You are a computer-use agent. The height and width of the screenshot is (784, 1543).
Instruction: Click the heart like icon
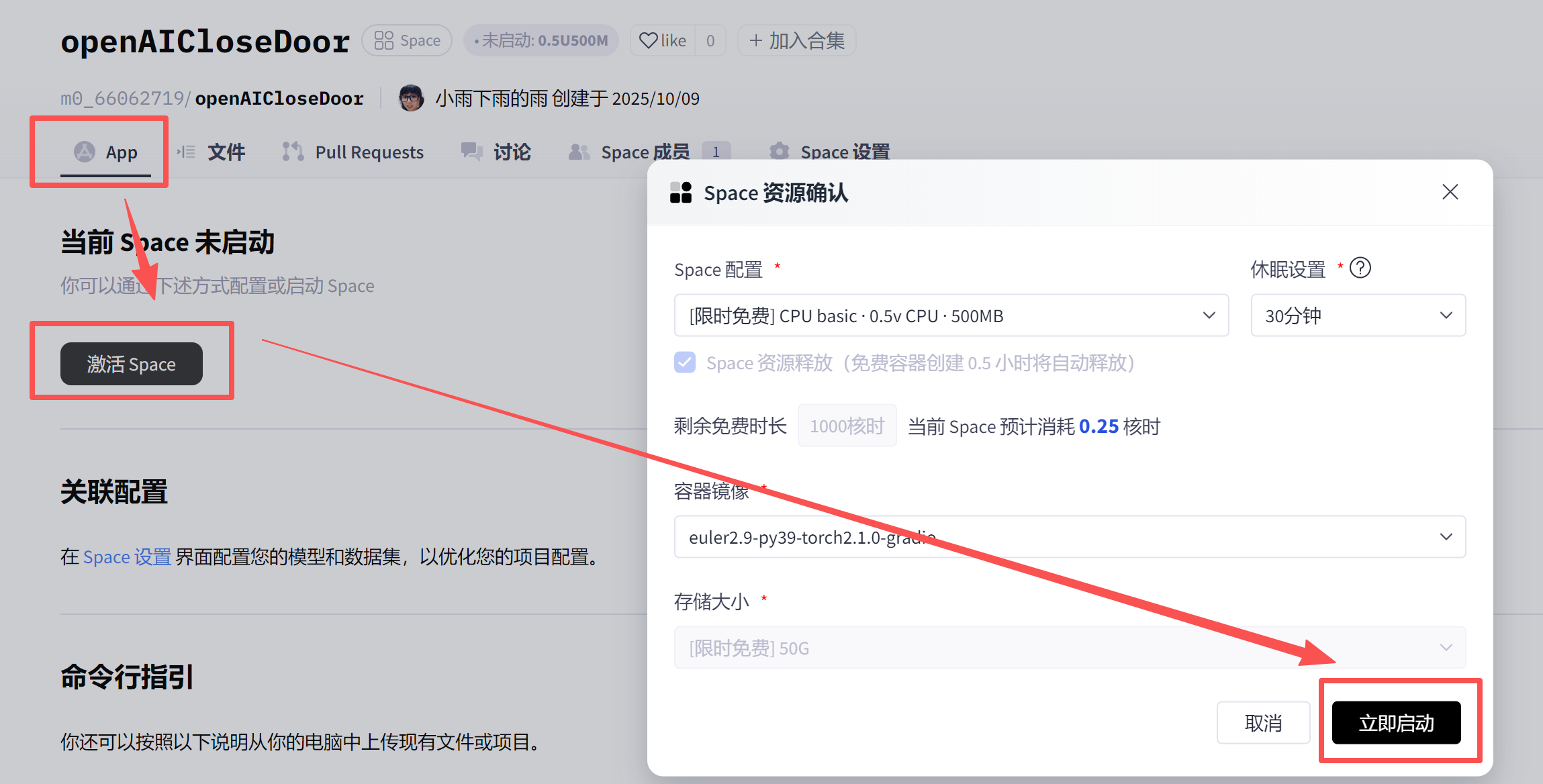coord(648,41)
